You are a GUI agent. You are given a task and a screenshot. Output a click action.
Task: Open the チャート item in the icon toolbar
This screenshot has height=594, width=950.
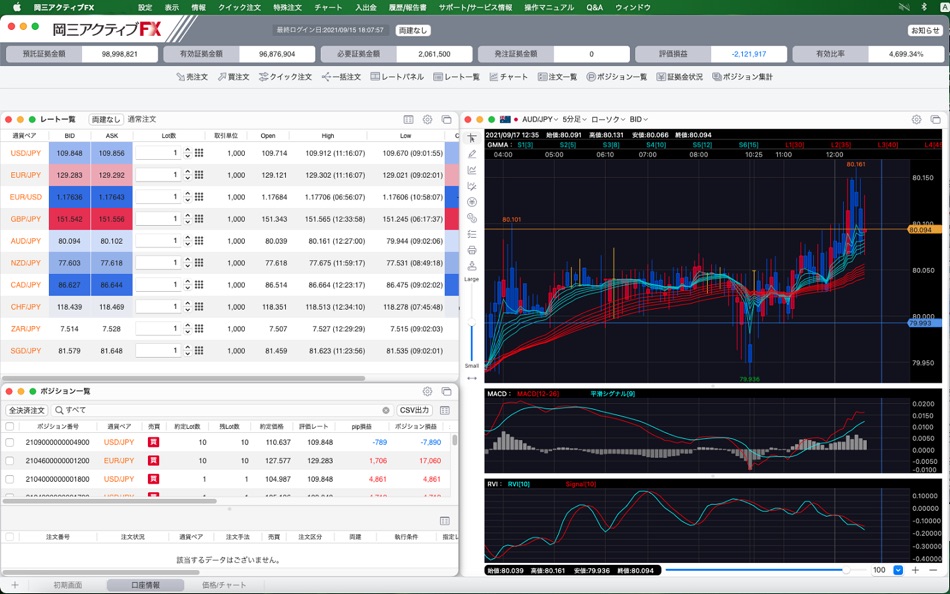pos(508,77)
